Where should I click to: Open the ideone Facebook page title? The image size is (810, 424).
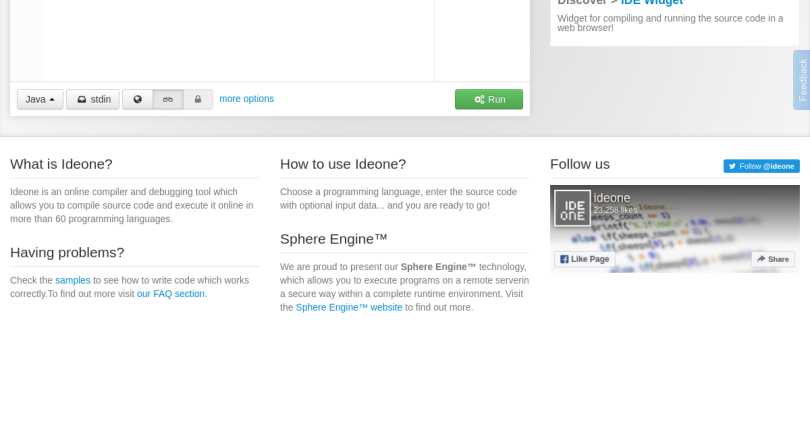coord(612,198)
